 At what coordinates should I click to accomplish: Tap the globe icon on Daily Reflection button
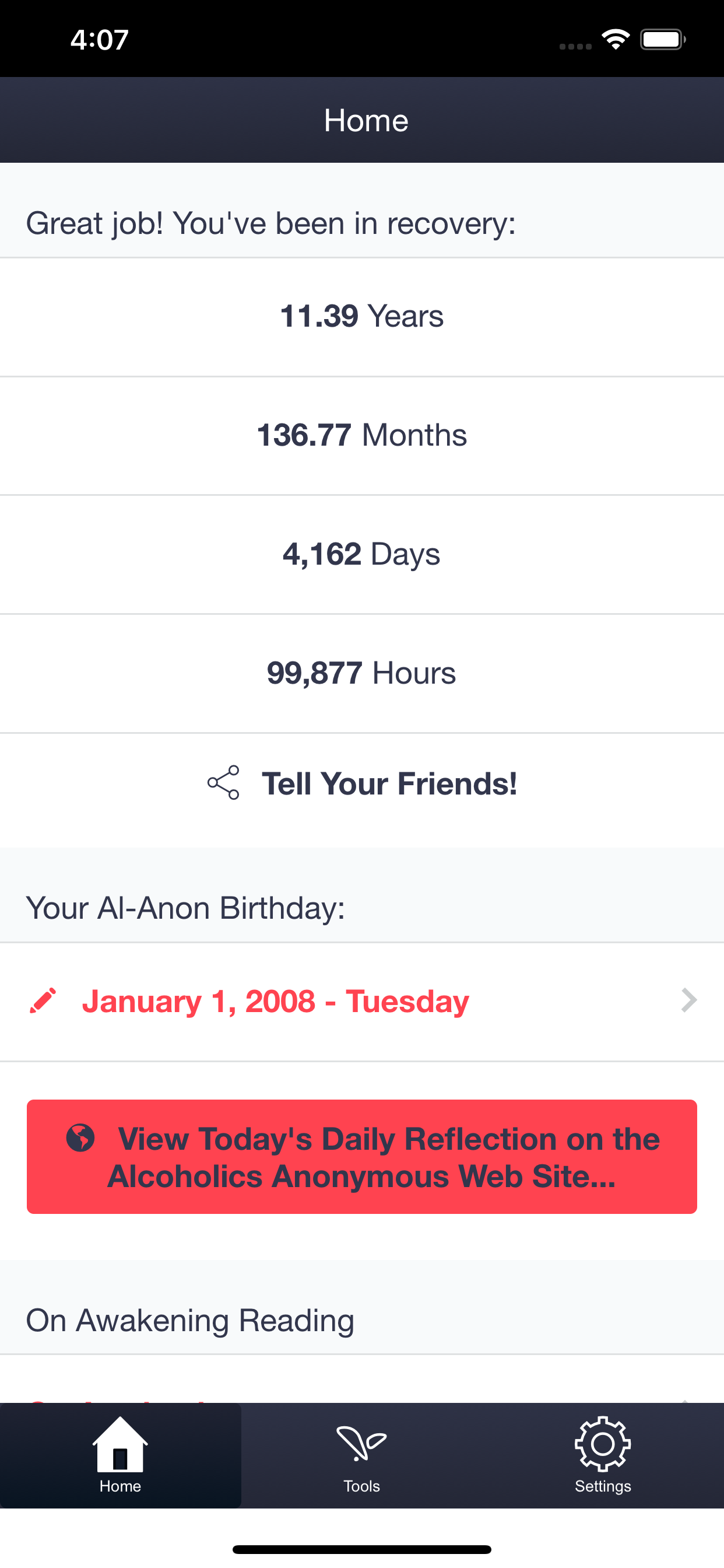[80, 1137]
